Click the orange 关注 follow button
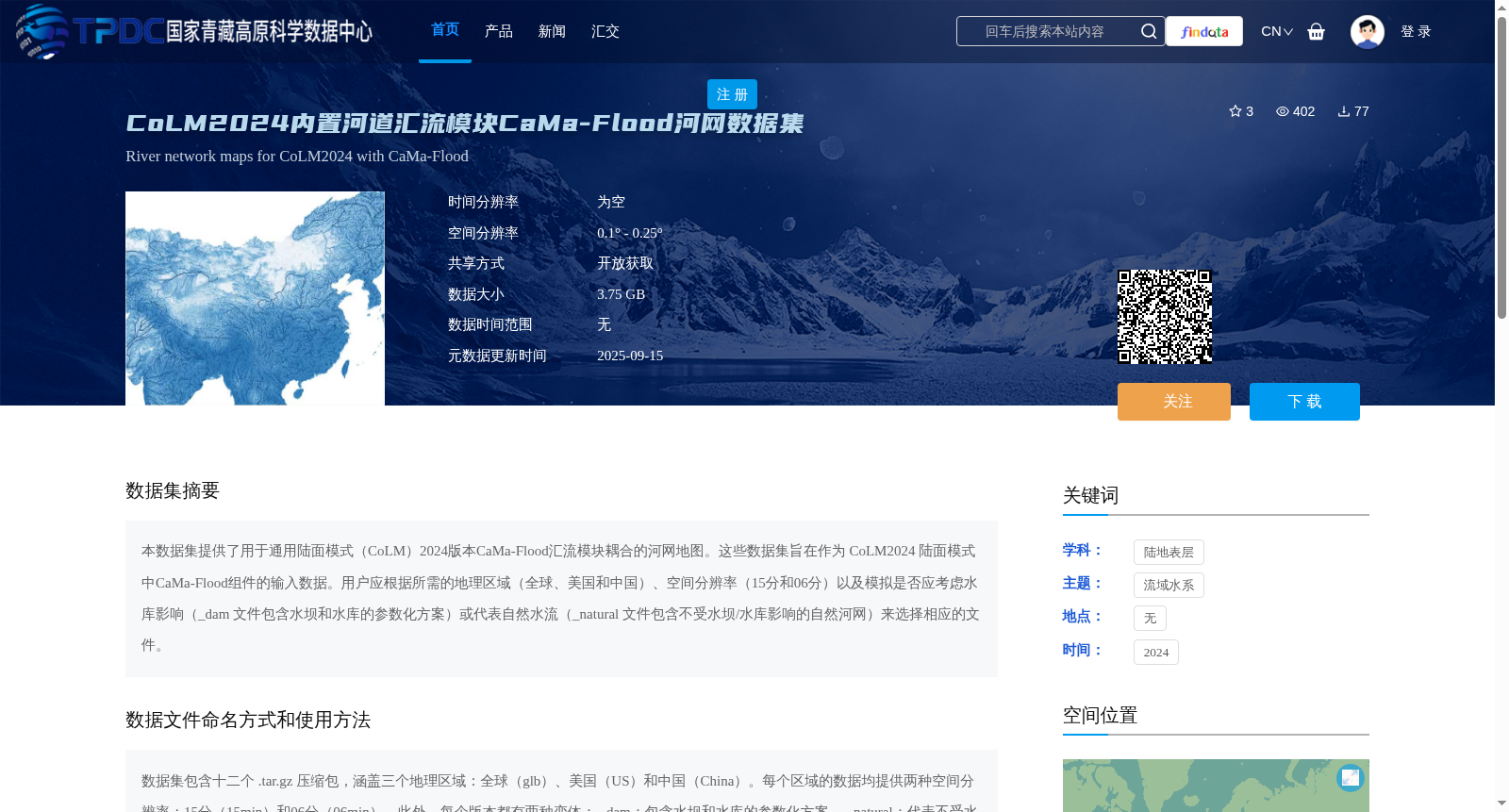Image resolution: width=1509 pixels, height=812 pixels. point(1174,402)
